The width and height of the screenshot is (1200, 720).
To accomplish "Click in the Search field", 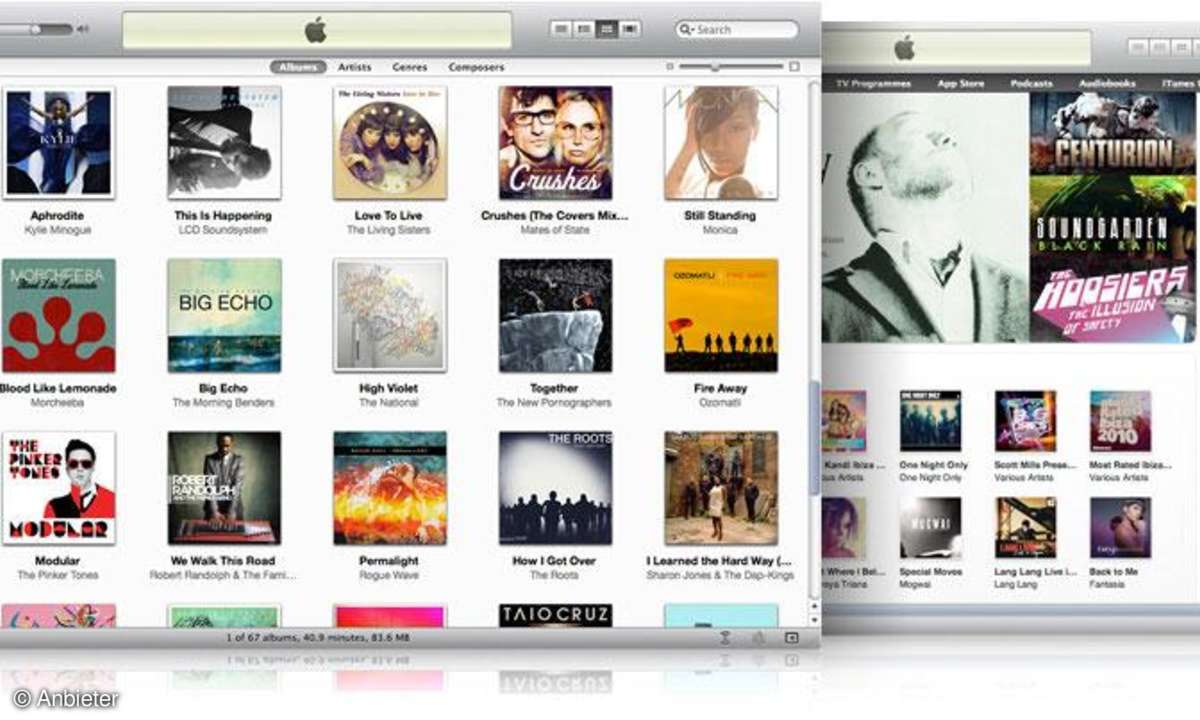I will pos(737,30).
